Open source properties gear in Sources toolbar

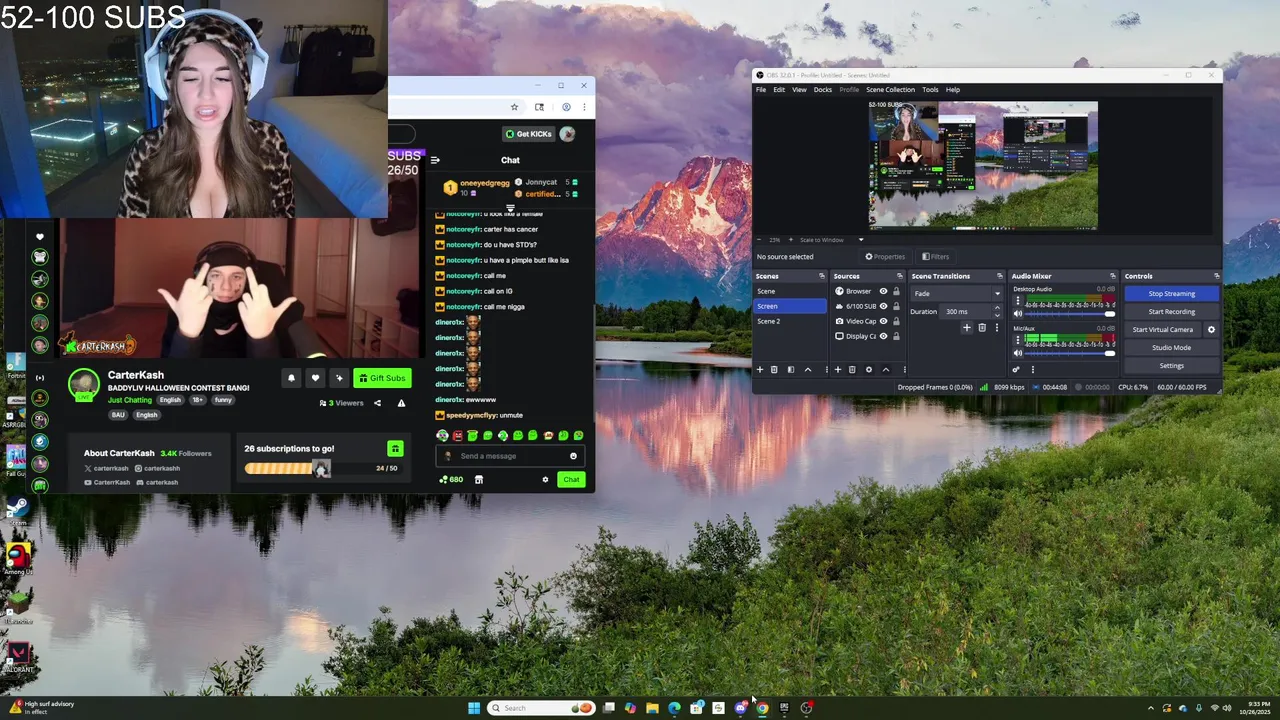pos(869,369)
